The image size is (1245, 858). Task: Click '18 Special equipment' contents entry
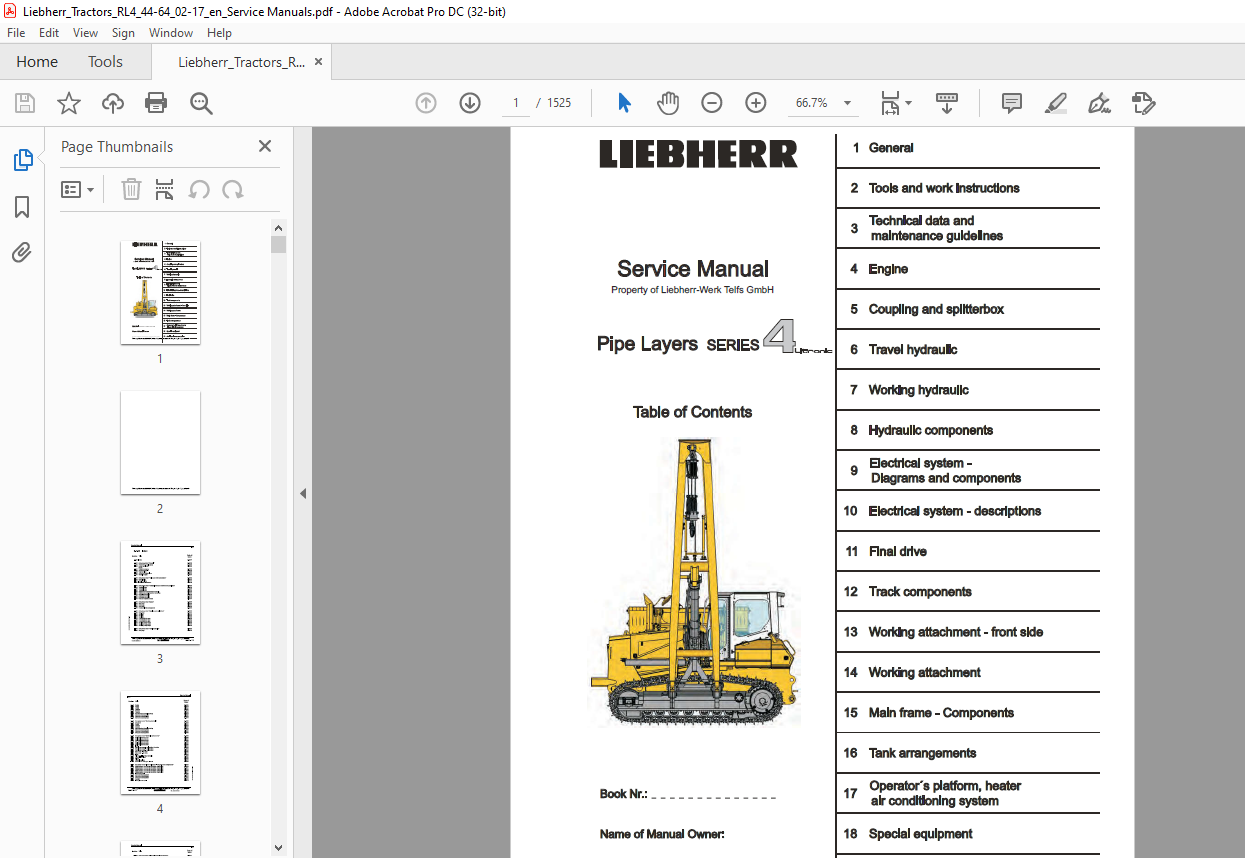[907, 834]
